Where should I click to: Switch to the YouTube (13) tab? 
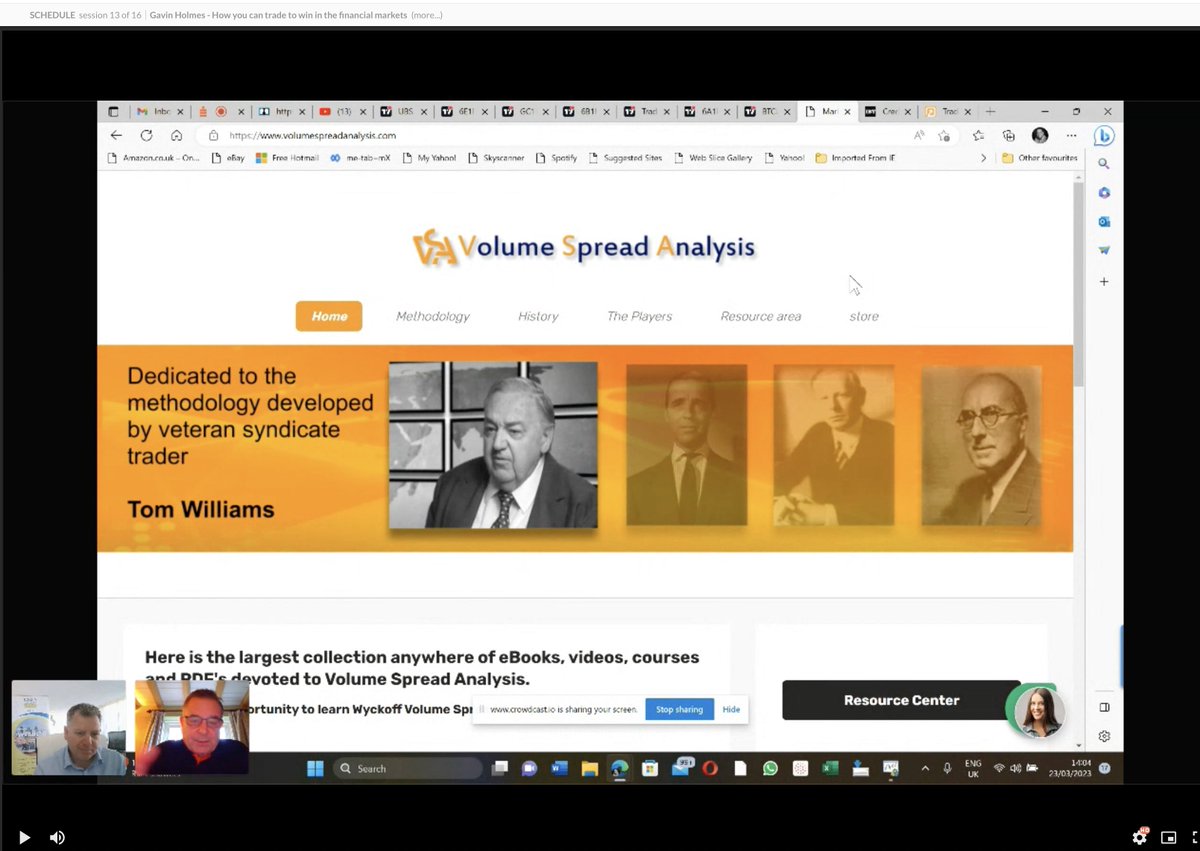click(344, 112)
